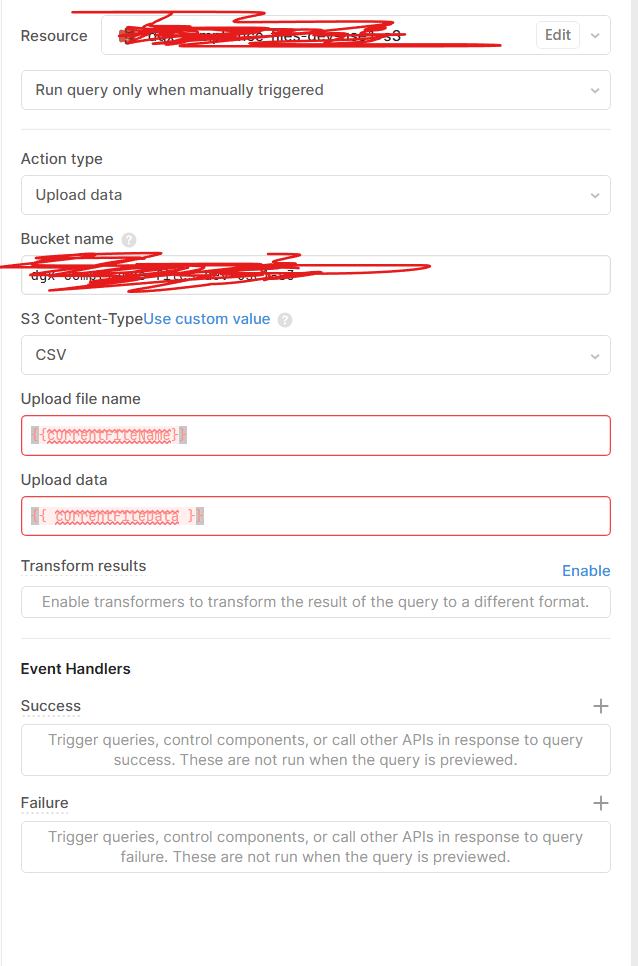This screenshot has height=966, width=638.
Task: Open the run query trigger dropdown
Action: pos(315,90)
